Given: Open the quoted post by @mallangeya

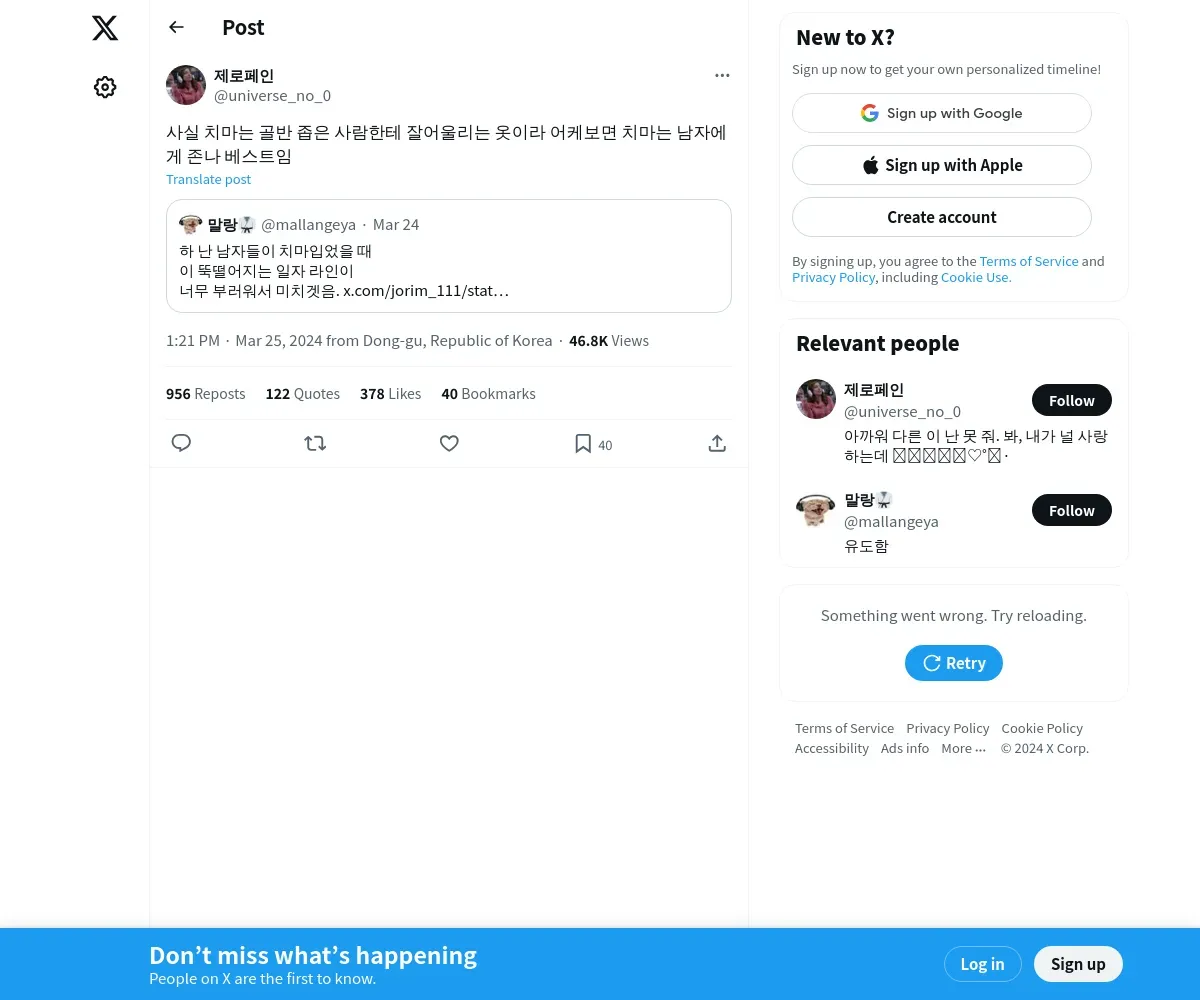Looking at the screenshot, I should point(449,256).
